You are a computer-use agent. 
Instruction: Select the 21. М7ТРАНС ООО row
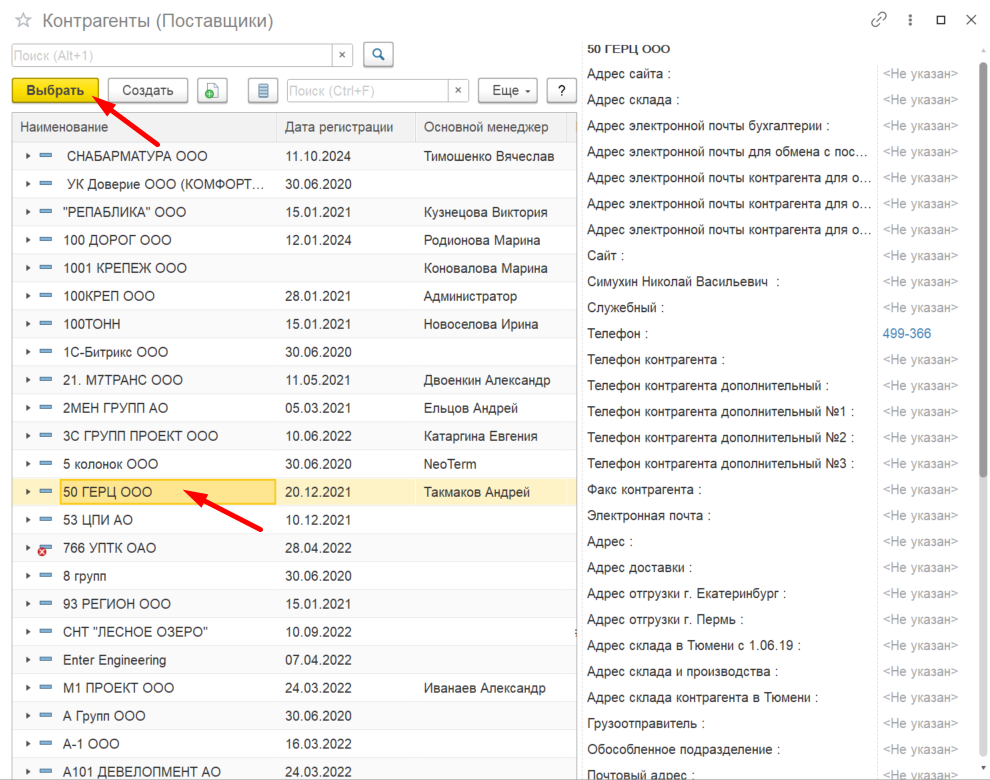[294, 380]
